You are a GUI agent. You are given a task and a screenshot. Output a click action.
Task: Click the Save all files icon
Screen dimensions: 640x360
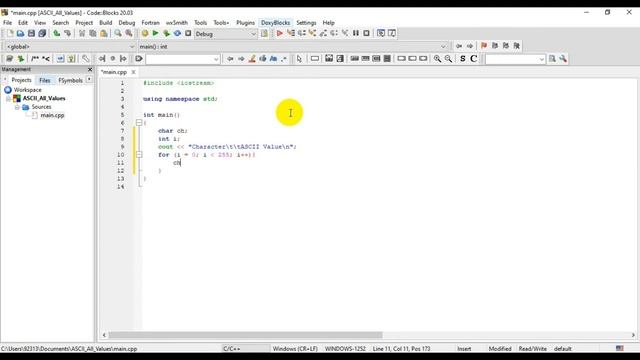(42, 33)
